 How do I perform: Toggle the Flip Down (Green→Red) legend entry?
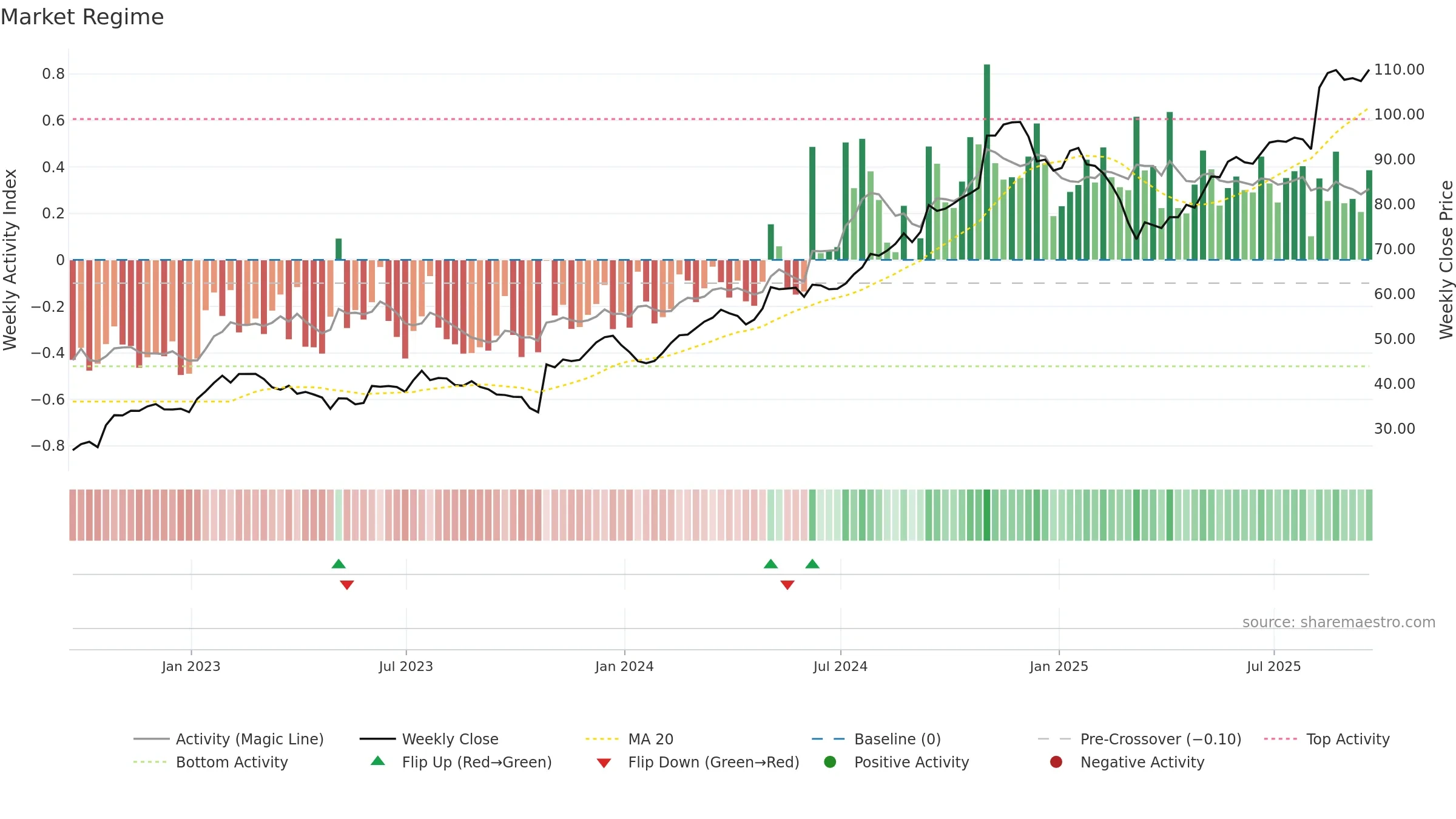698,762
